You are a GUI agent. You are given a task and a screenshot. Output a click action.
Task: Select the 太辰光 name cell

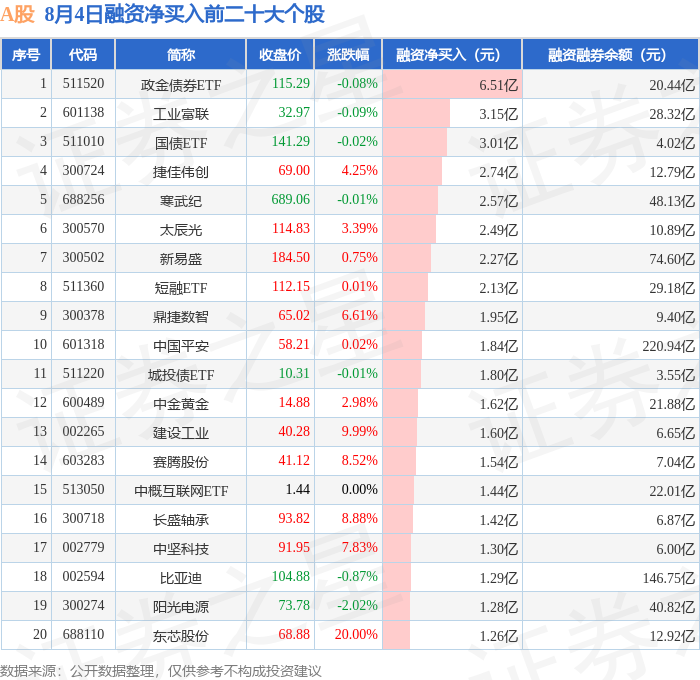tap(181, 229)
